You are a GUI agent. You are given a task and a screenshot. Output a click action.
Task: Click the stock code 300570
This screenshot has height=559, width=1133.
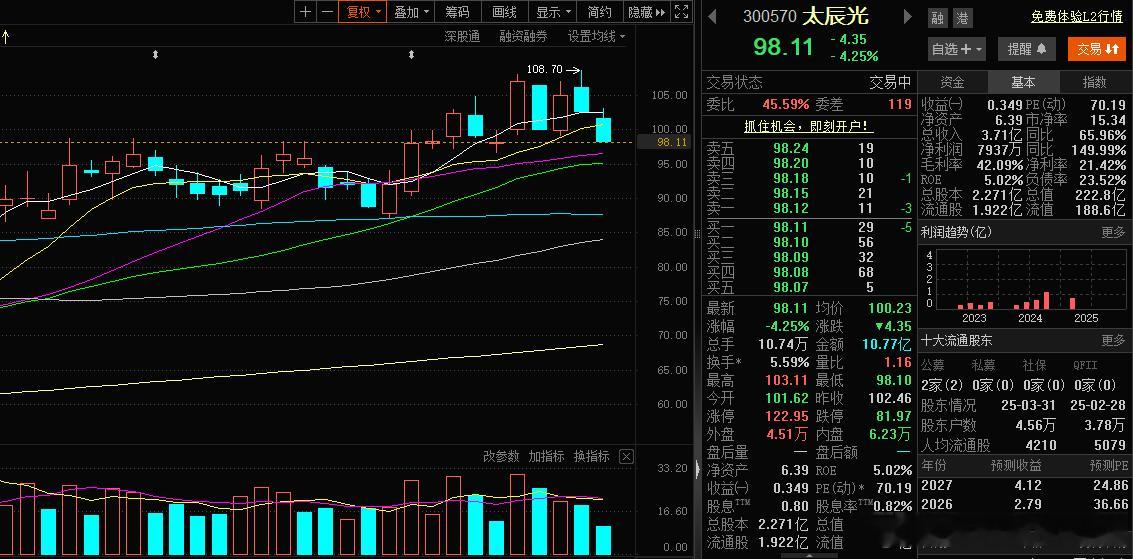point(770,17)
